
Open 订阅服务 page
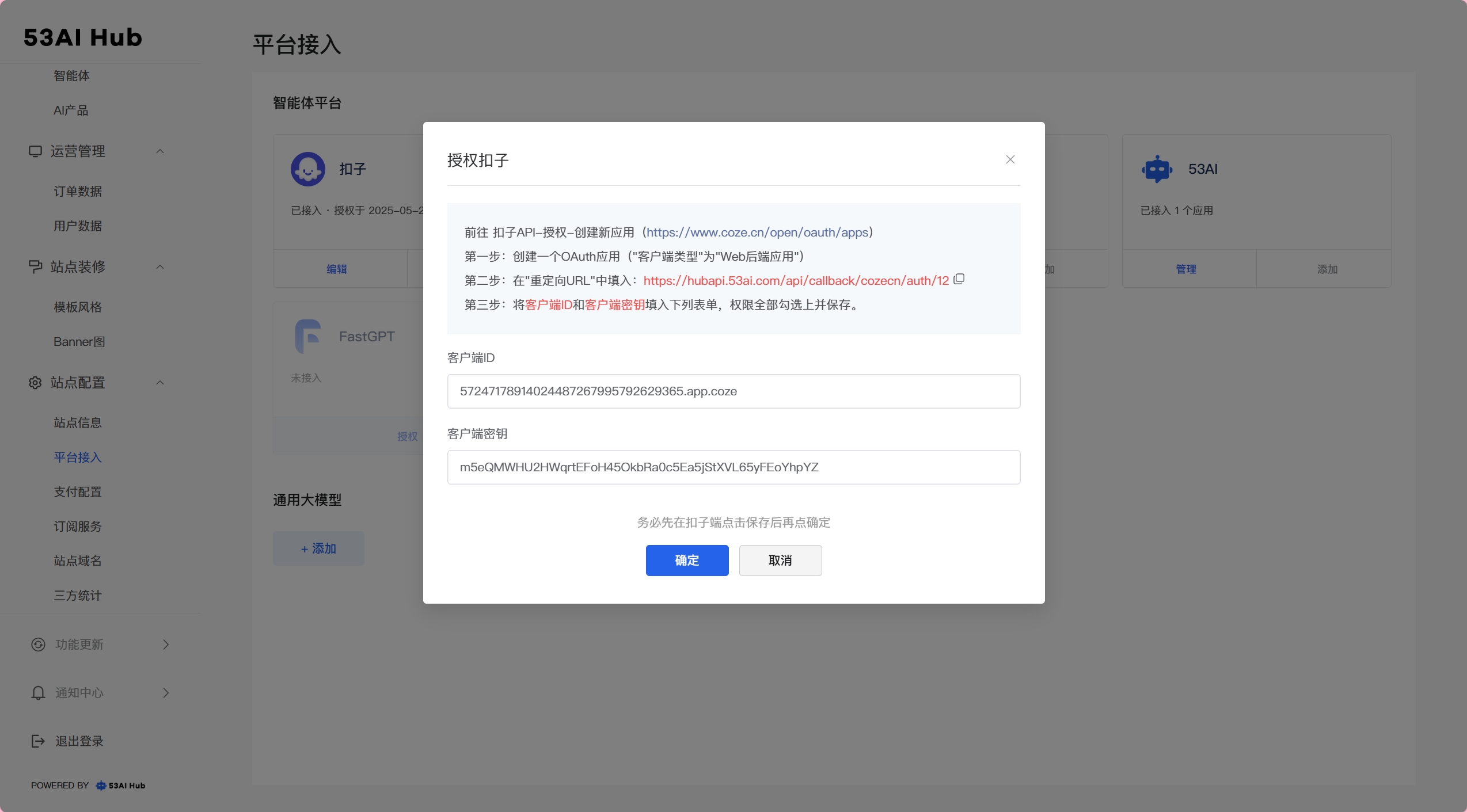78,526
